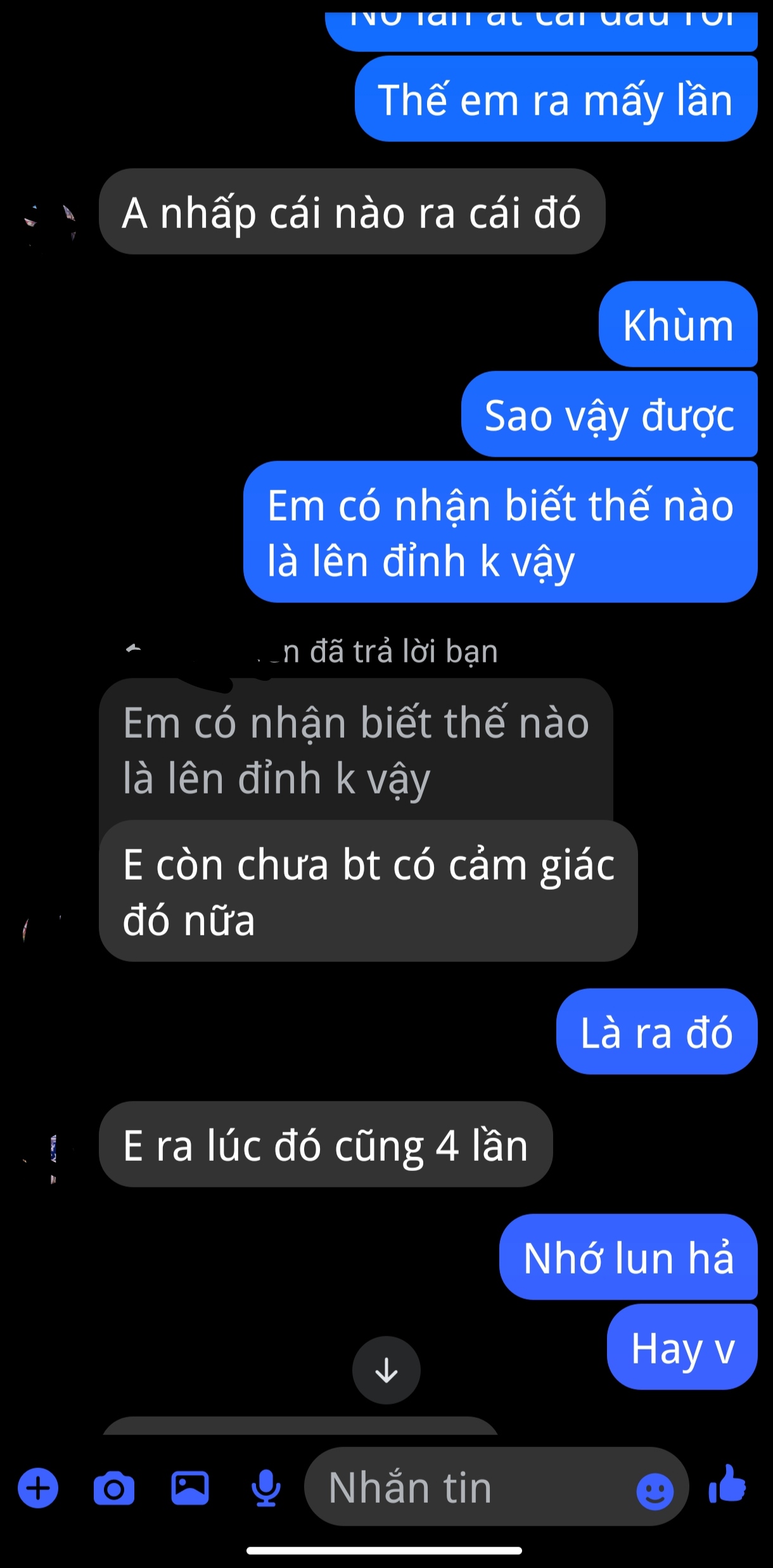The height and width of the screenshot is (1568, 773).
Task: Select the 'Sao vậy được' bubble
Action: (x=610, y=414)
